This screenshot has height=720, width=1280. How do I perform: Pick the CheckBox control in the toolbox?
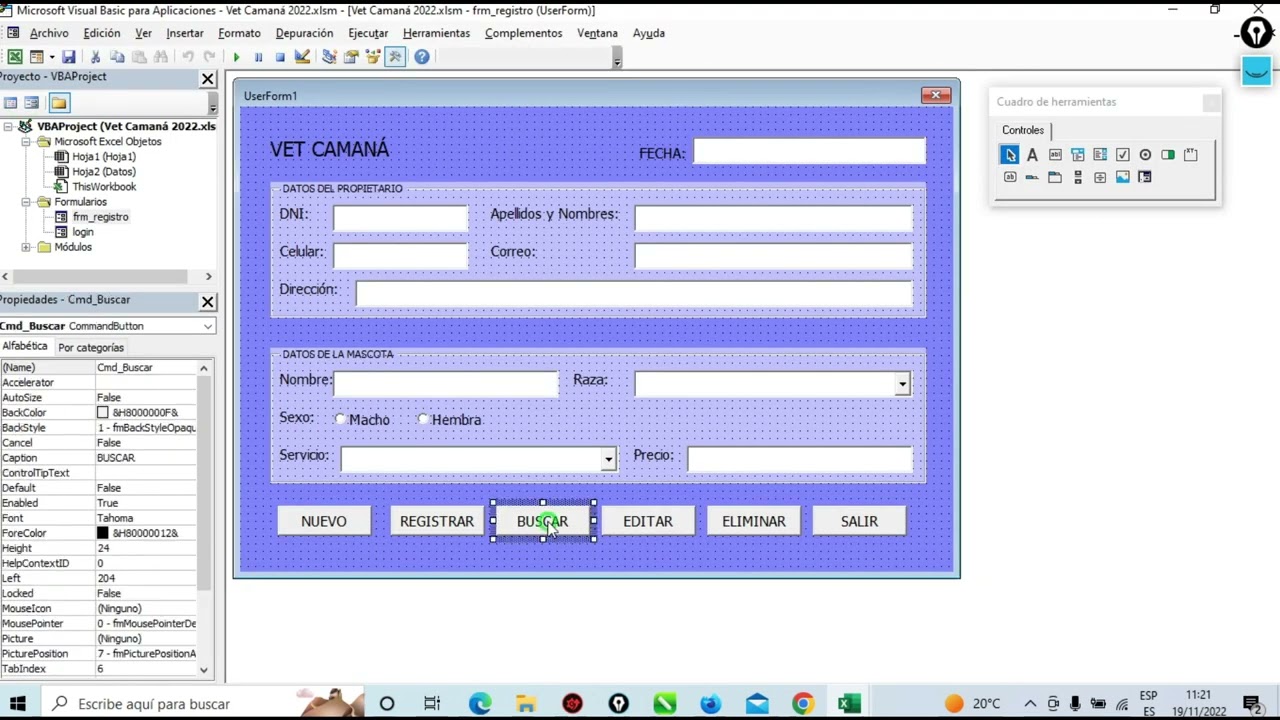click(1123, 155)
